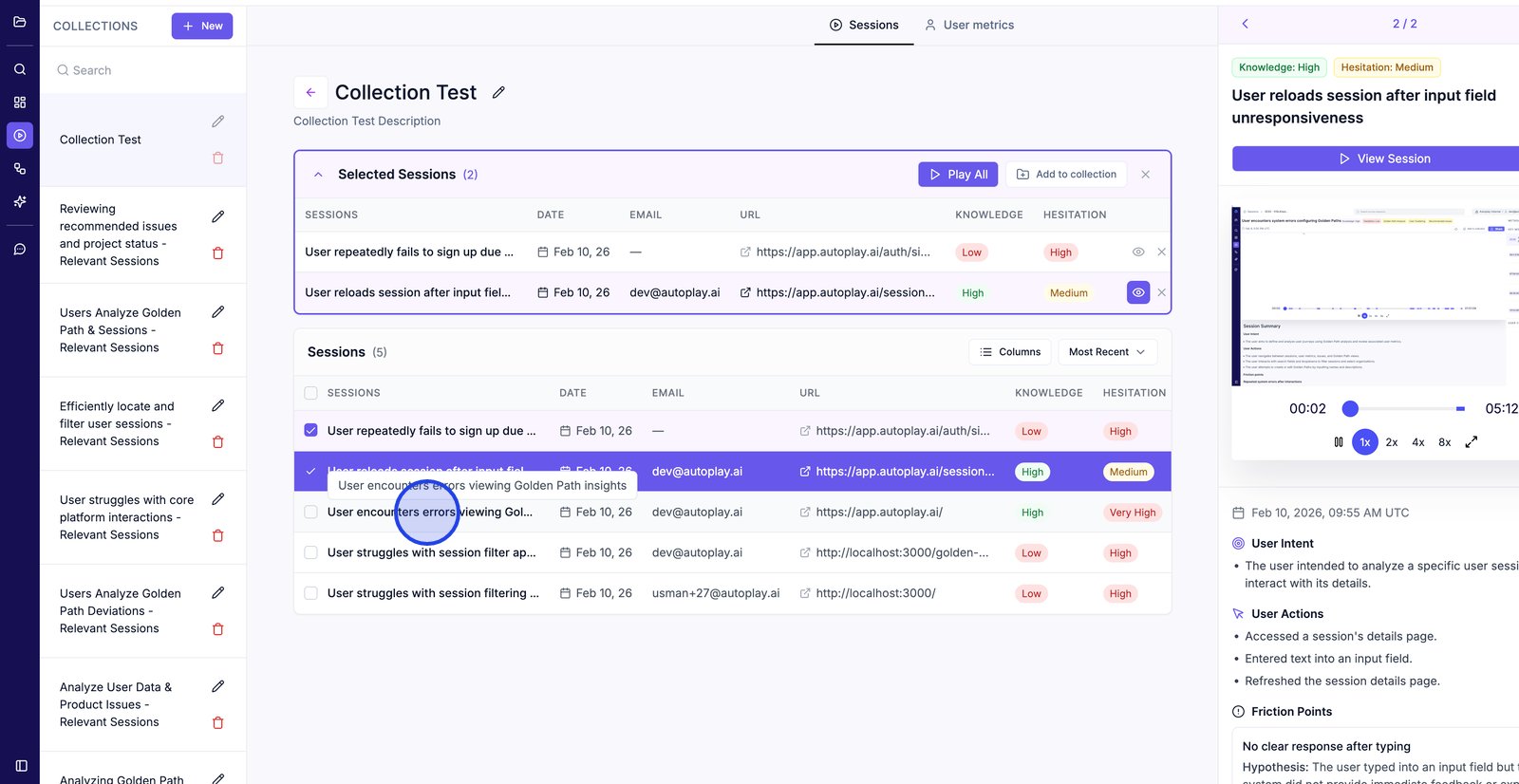Open the dashboard grid icon in the left rail
Screen dimensions: 1519x784
20,103
